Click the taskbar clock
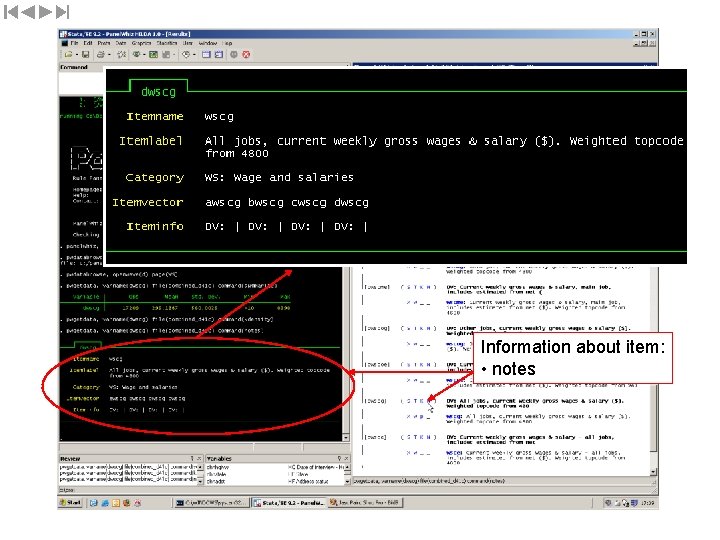This screenshot has width=720, height=540. click(x=647, y=503)
